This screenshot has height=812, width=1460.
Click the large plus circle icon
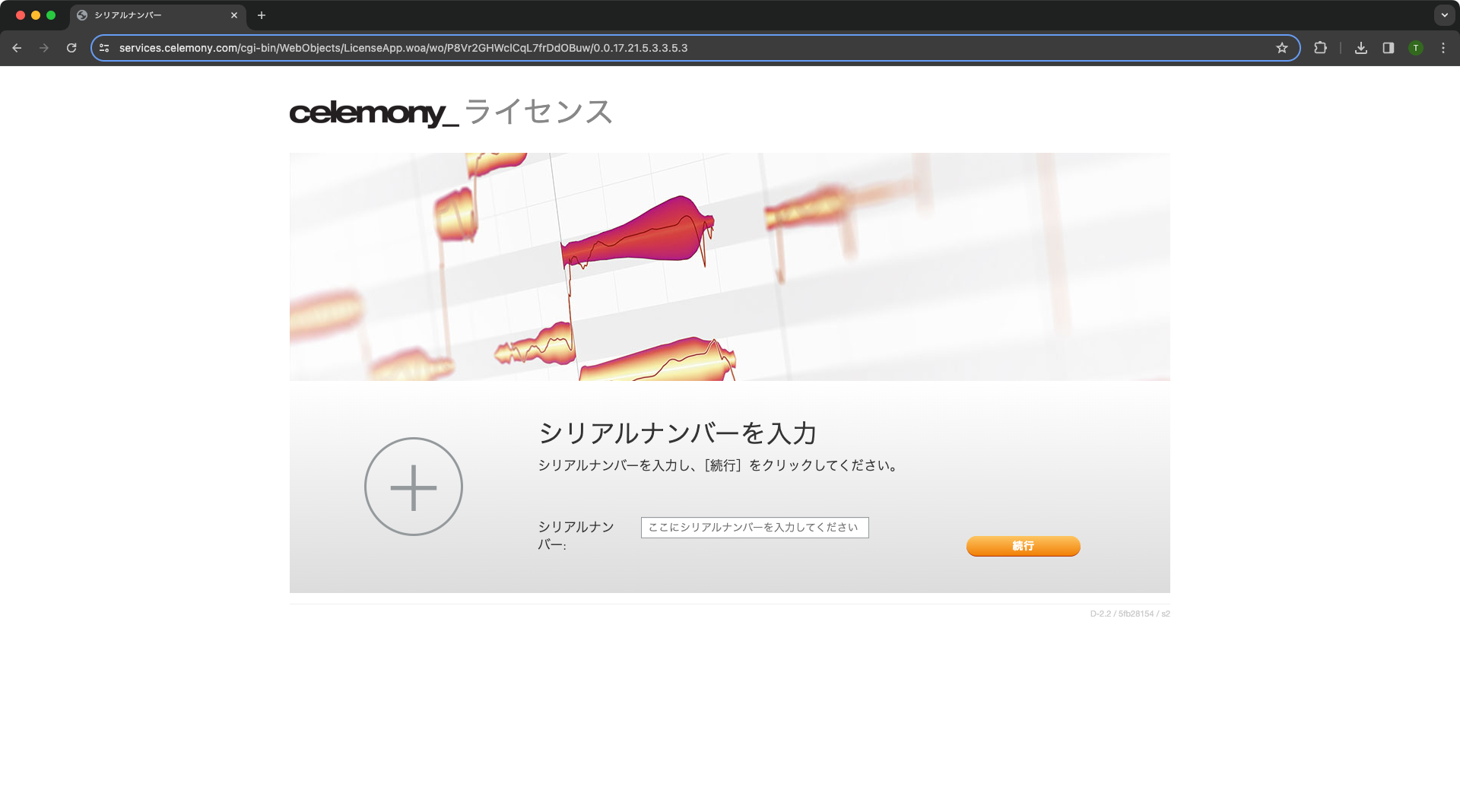[x=414, y=487]
